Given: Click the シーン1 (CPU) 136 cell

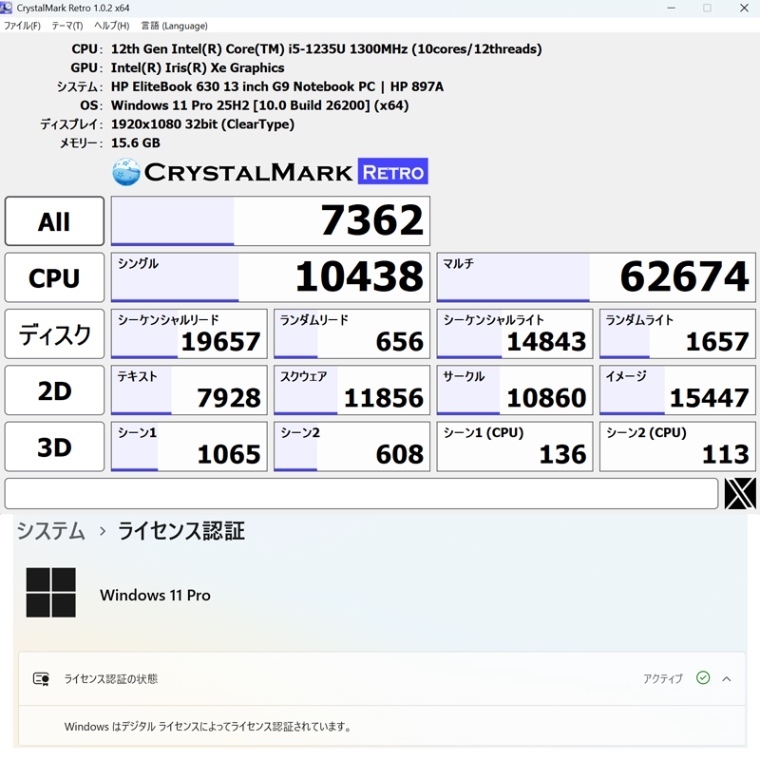Looking at the screenshot, I should point(515,446).
